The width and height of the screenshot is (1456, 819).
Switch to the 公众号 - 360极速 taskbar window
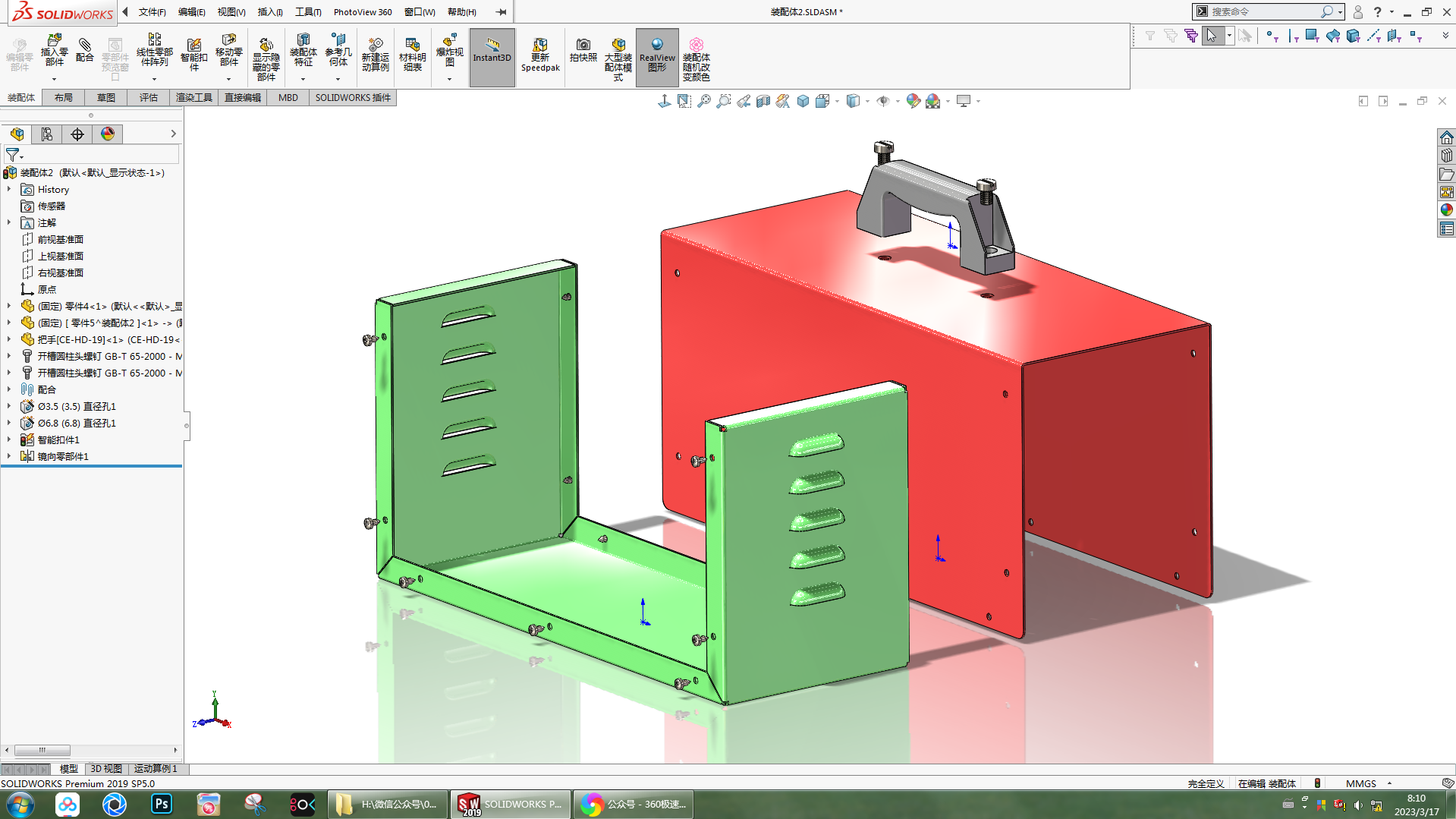point(633,804)
